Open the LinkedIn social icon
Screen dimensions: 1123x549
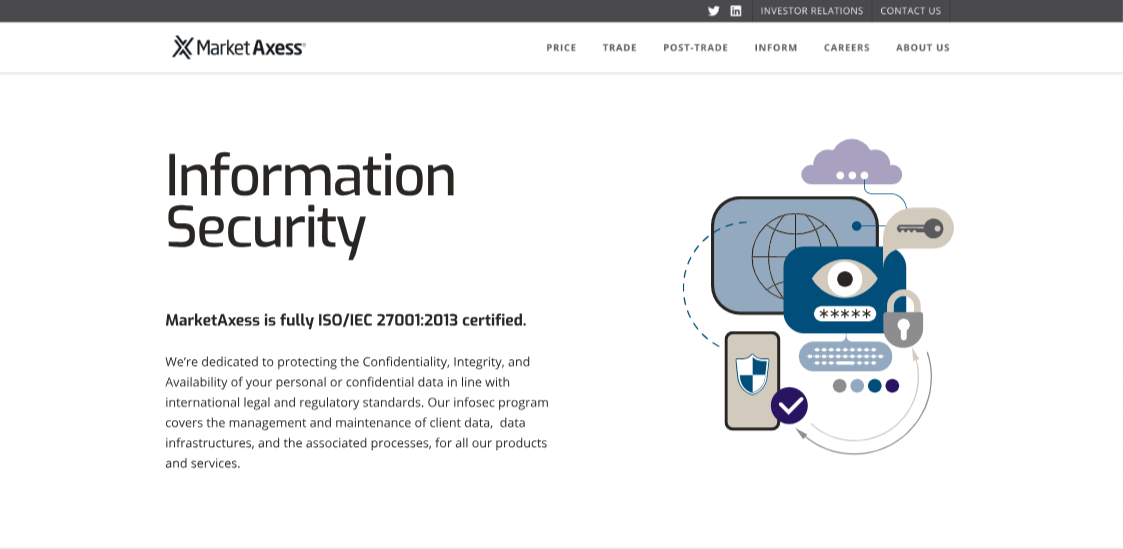[736, 11]
